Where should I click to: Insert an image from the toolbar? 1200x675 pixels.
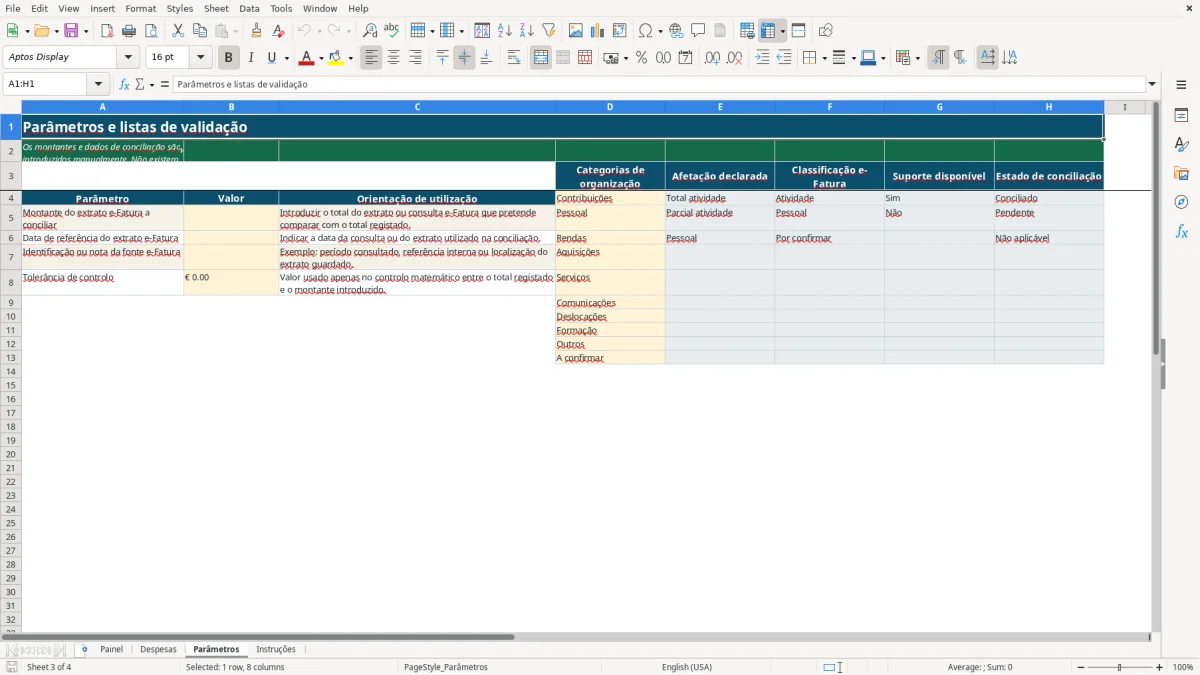tap(576, 31)
